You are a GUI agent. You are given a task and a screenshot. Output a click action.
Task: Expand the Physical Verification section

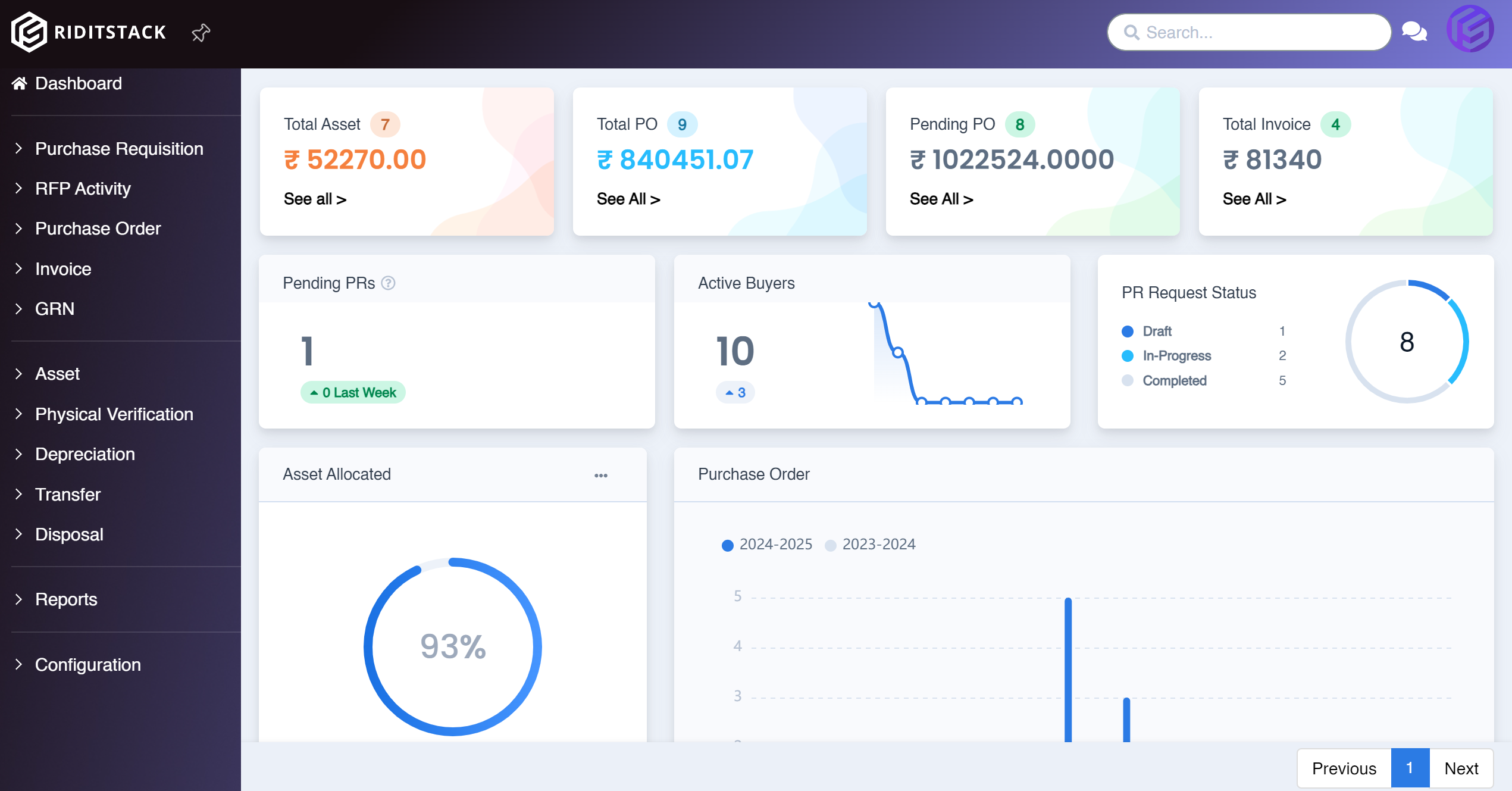click(114, 414)
